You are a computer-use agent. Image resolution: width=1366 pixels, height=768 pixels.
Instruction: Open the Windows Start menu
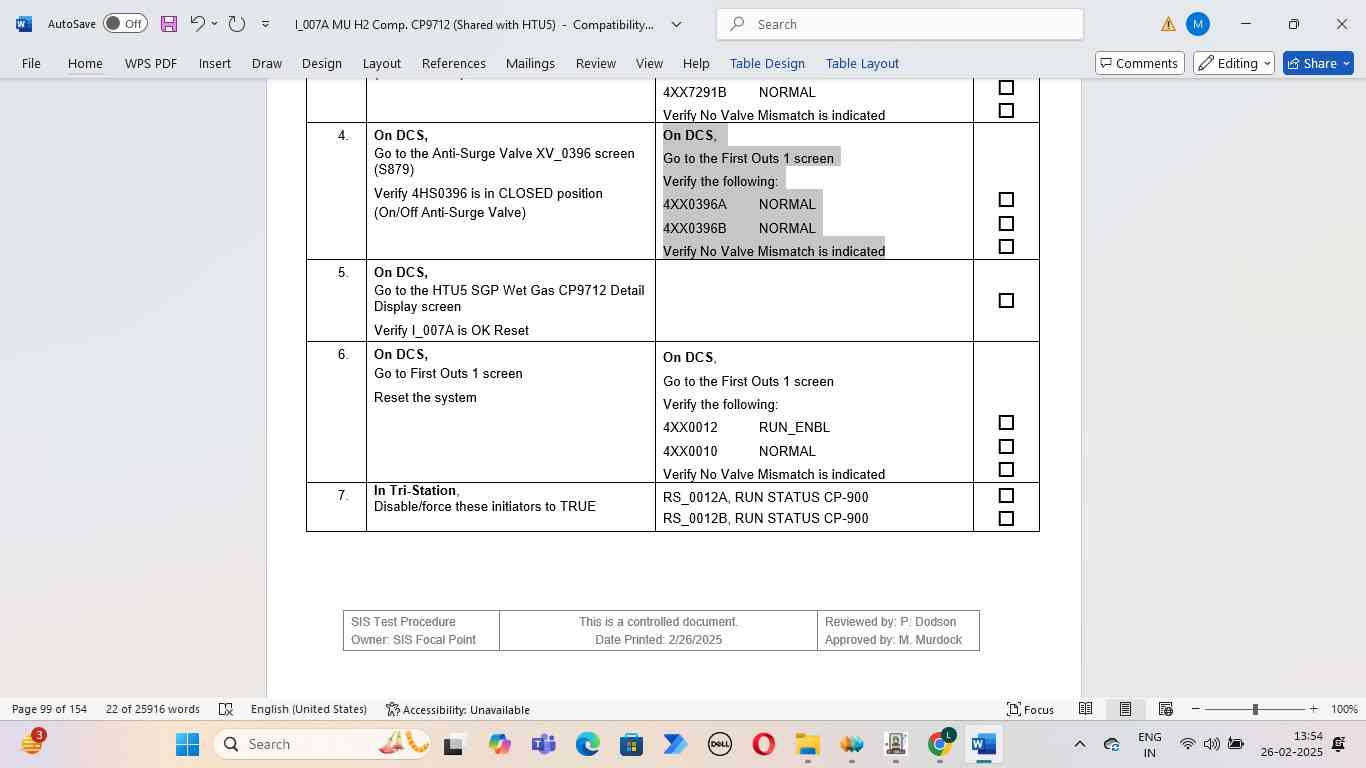(x=187, y=744)
